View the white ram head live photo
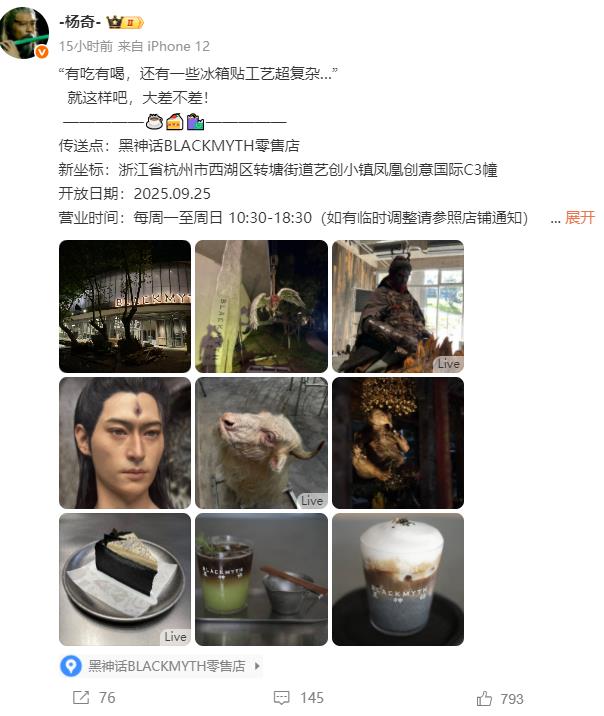 [x=261, y=442]
